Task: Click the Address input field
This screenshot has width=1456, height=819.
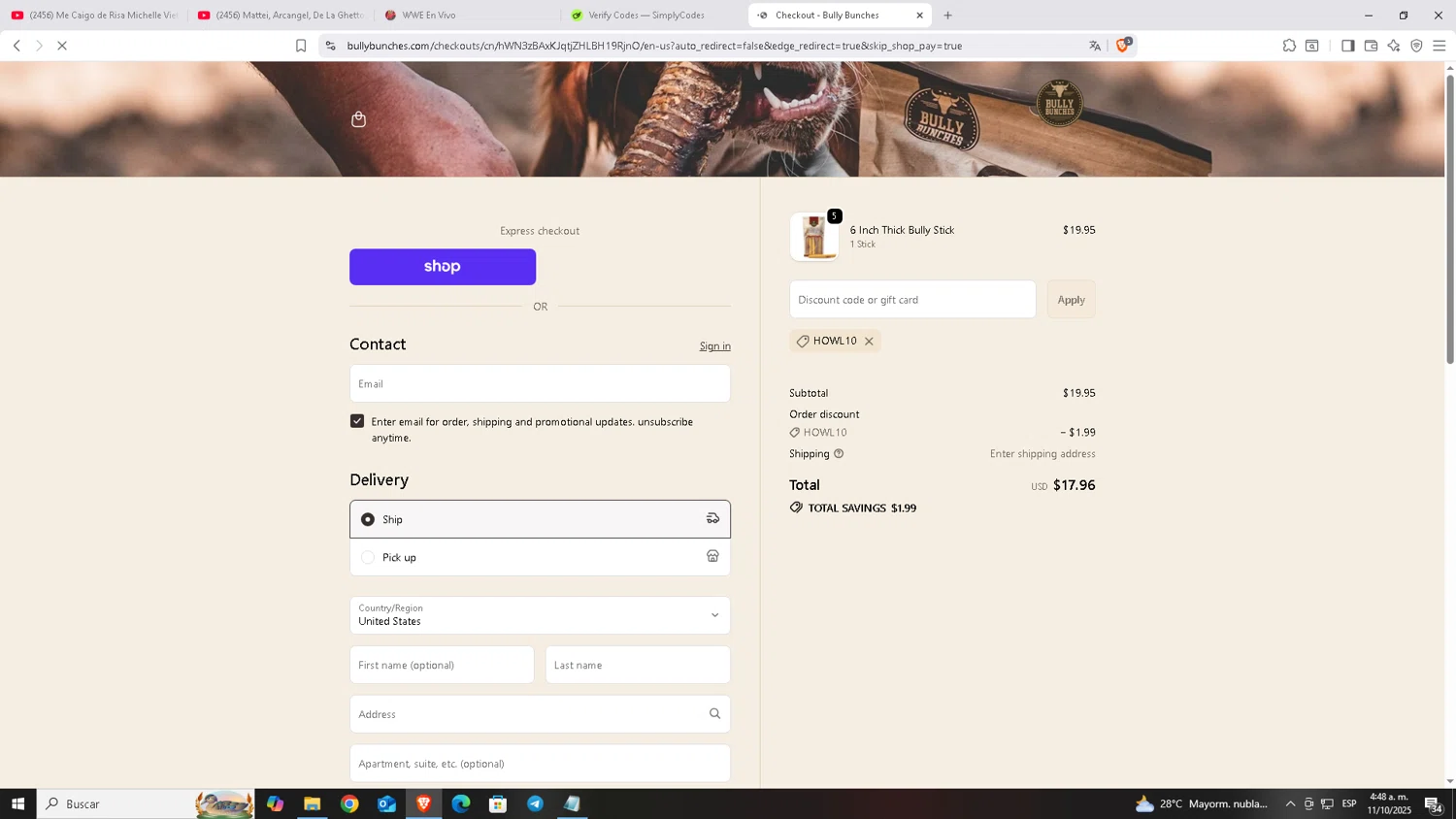Action: (x=540, y=714)
